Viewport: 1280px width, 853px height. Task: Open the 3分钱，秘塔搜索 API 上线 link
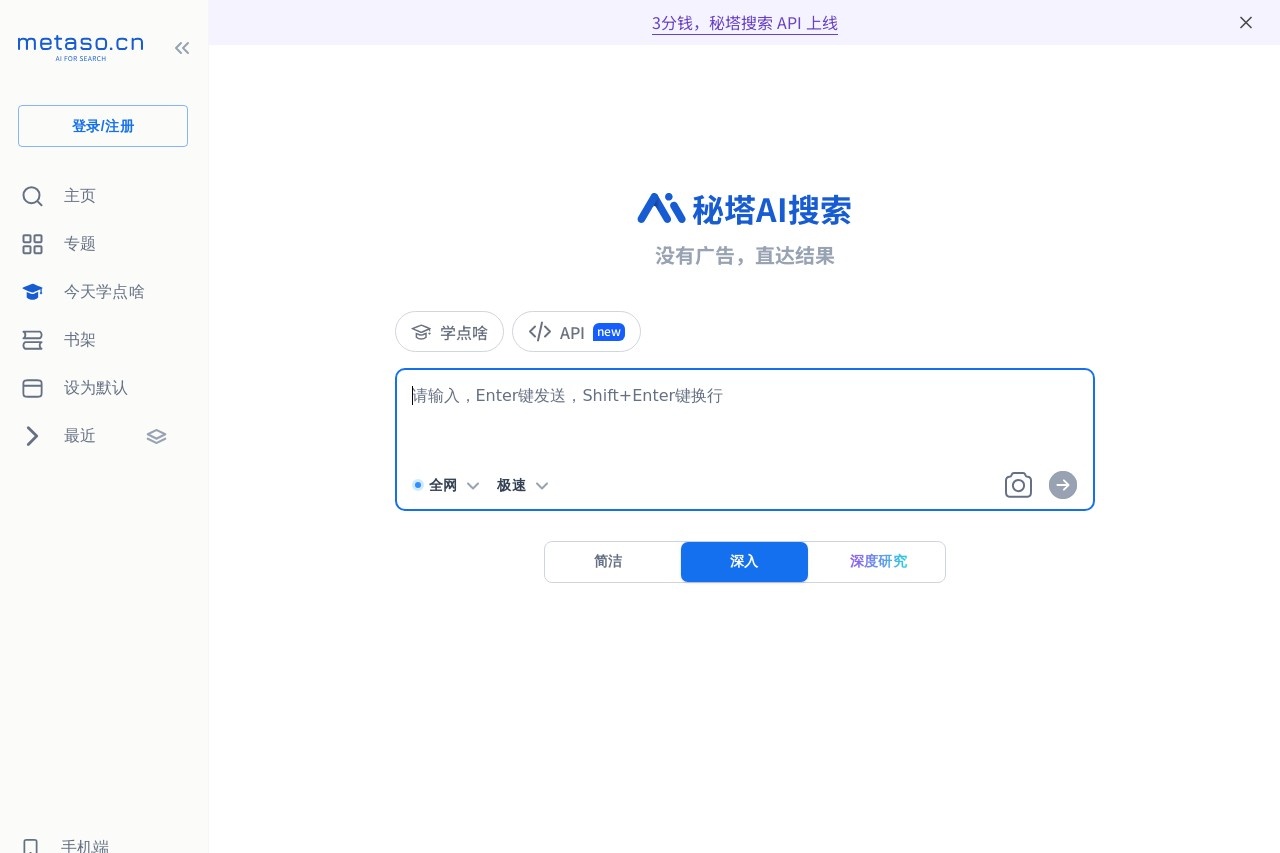pyautogui.click(x=745, y=23)
